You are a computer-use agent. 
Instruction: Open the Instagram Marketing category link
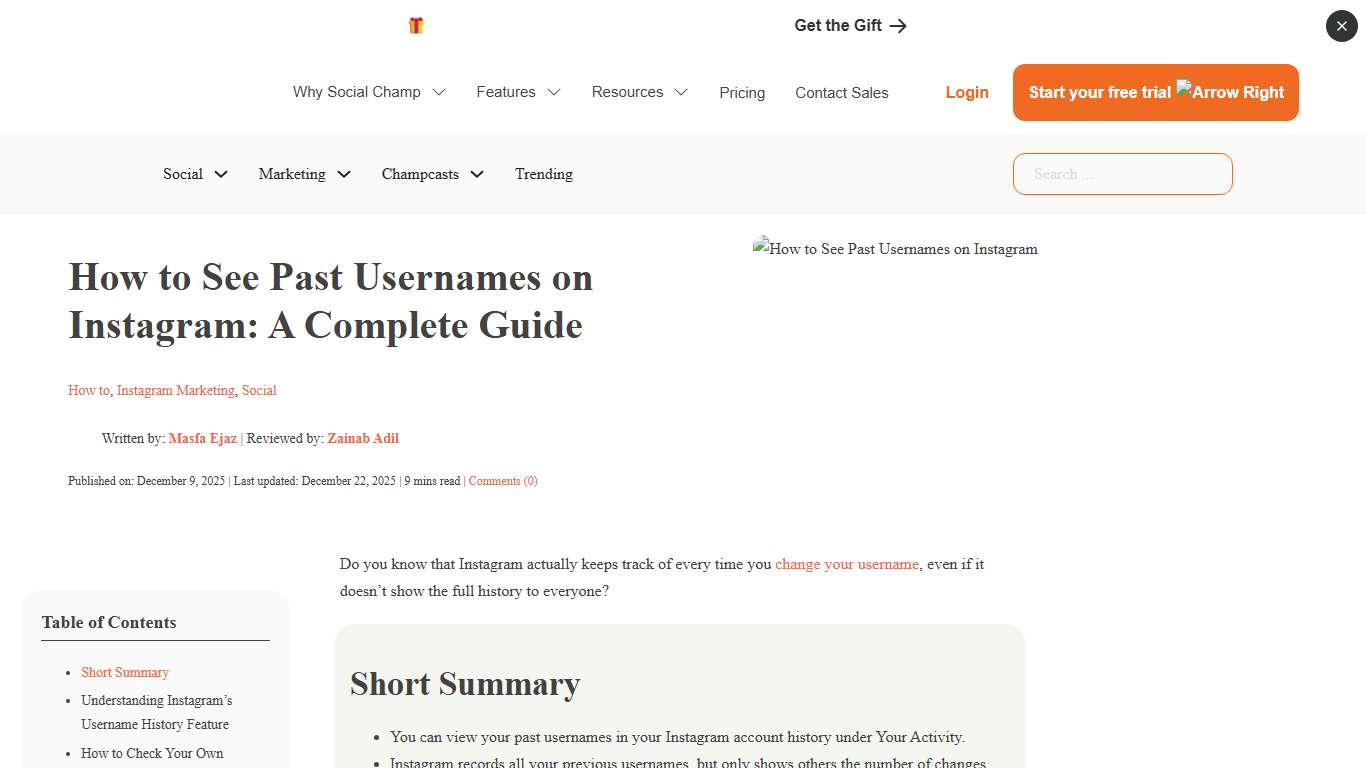[x=175, y=390]
